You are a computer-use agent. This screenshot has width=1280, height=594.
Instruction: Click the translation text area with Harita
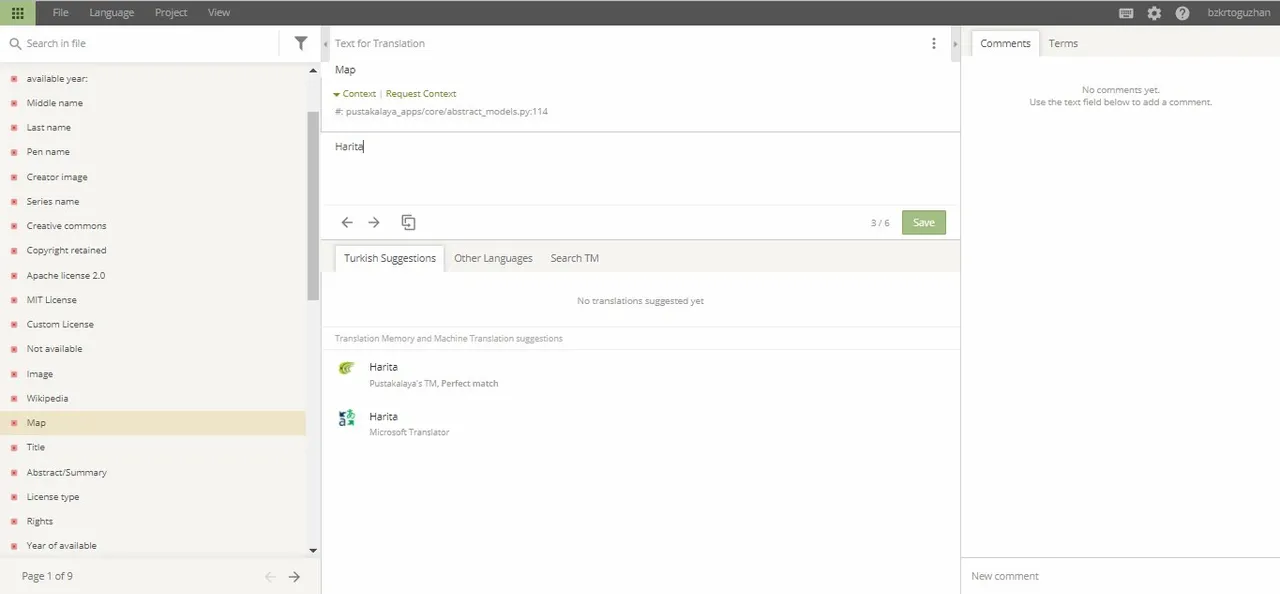tap(640, 168)
